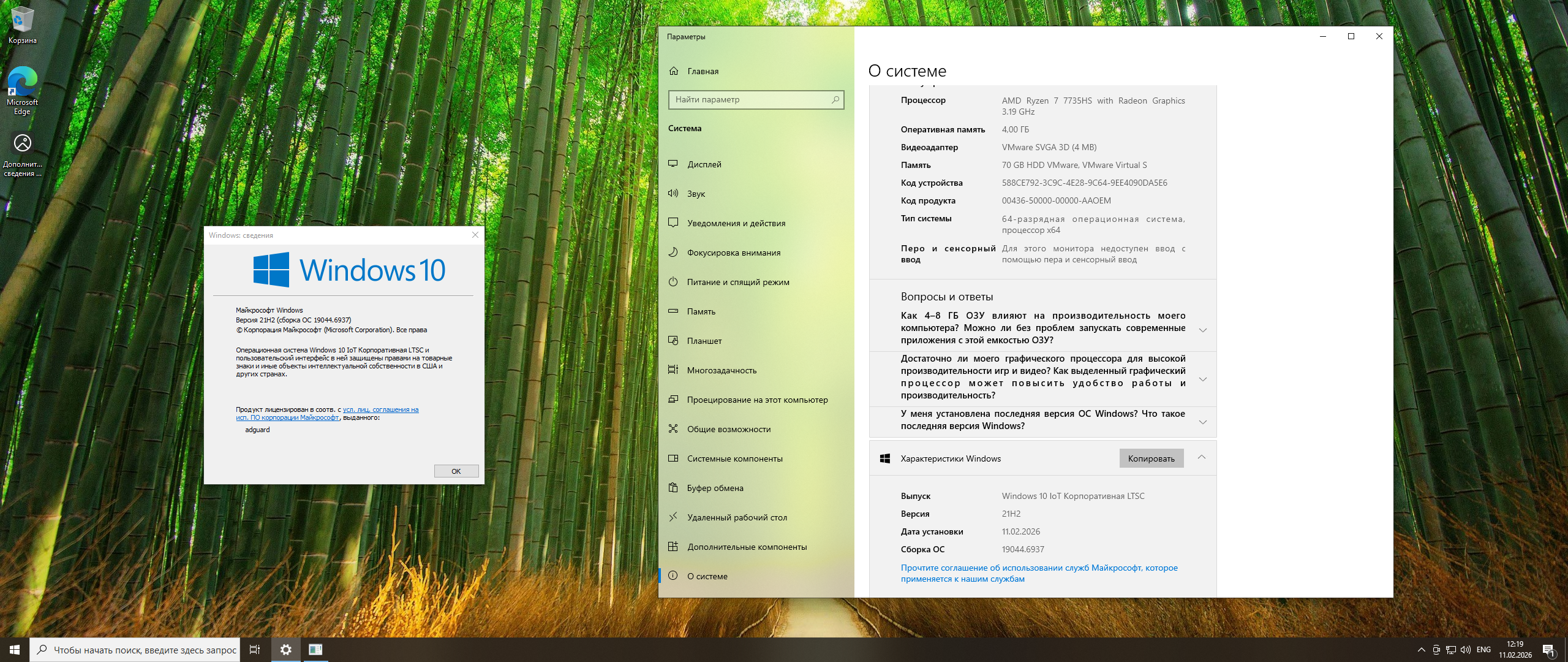The image size is (1568, 662).
Task: Collapse the Windows specifications section
Action: [x=1201, y=457]
